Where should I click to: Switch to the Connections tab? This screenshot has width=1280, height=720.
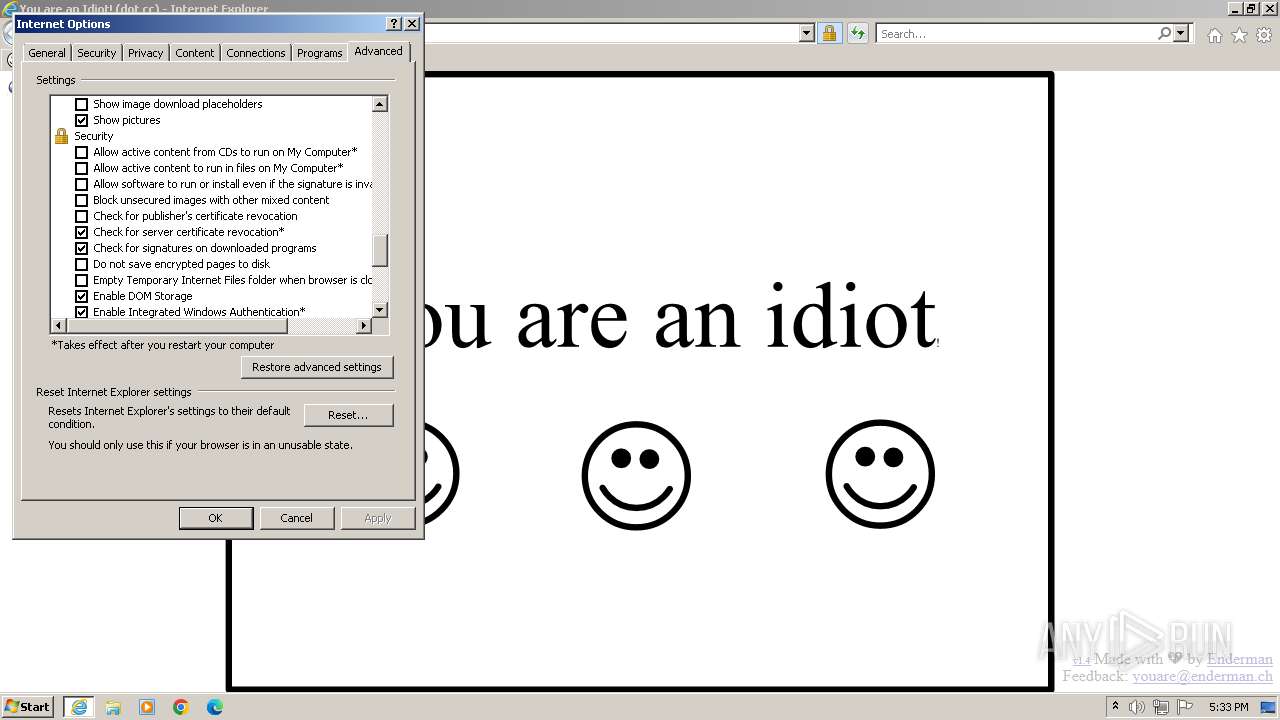(256, 53)
